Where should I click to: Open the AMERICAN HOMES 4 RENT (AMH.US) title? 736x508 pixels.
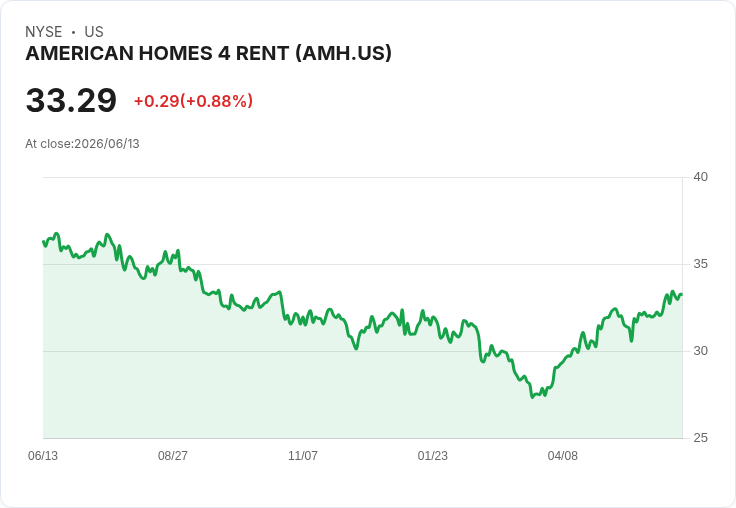208,54
